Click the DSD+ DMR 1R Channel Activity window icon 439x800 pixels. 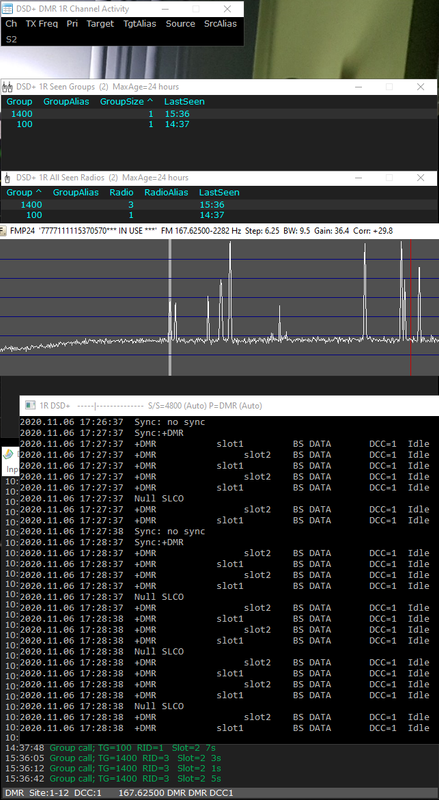tap(8, 9)
